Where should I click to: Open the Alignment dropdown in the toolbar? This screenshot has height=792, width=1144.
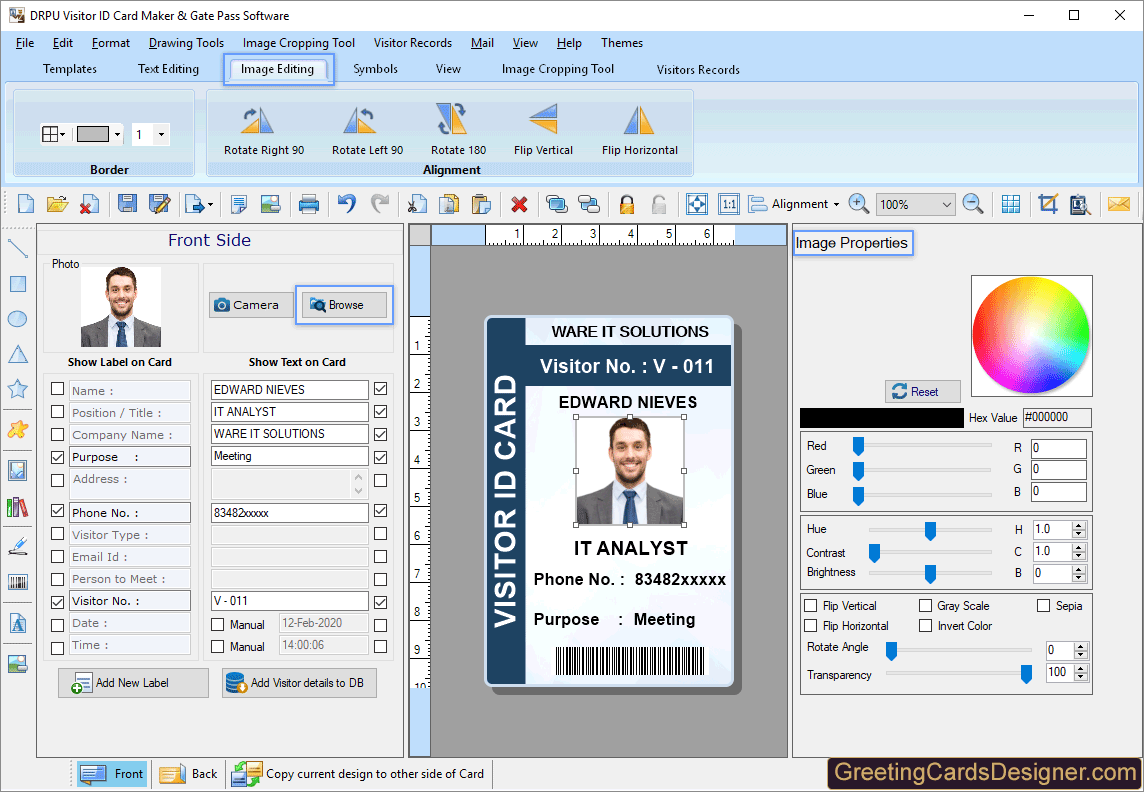point(800,203)
